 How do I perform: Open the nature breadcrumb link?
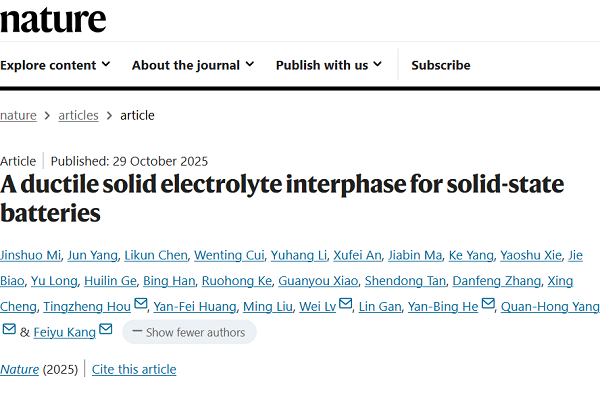coord(18,115)
